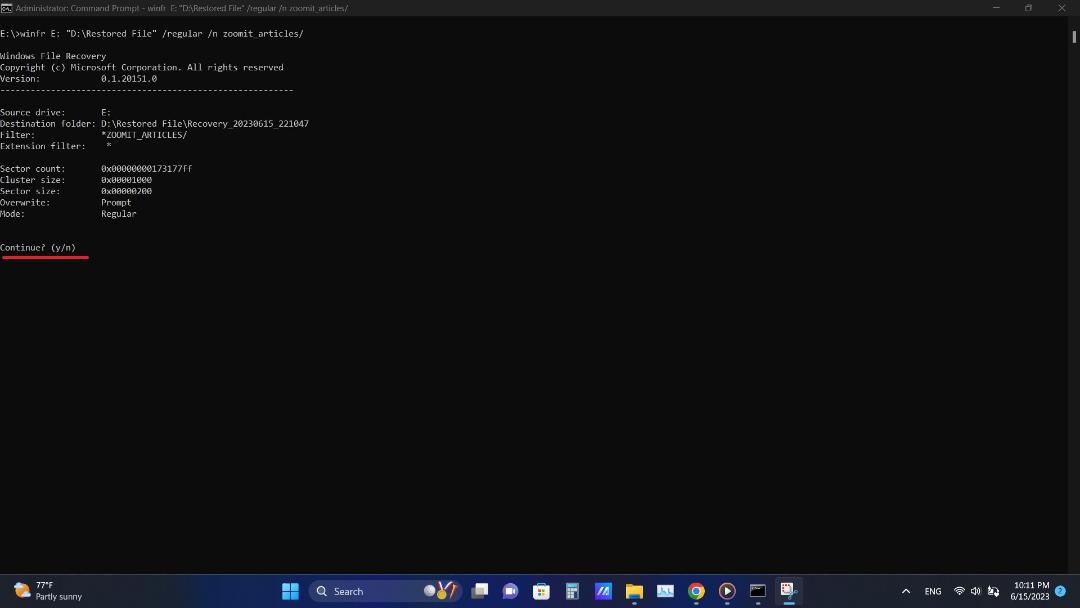This screenshot has width=1080, height=608.
Task: Close the Command Prompt window
Action: click(x=1061, y=8)
